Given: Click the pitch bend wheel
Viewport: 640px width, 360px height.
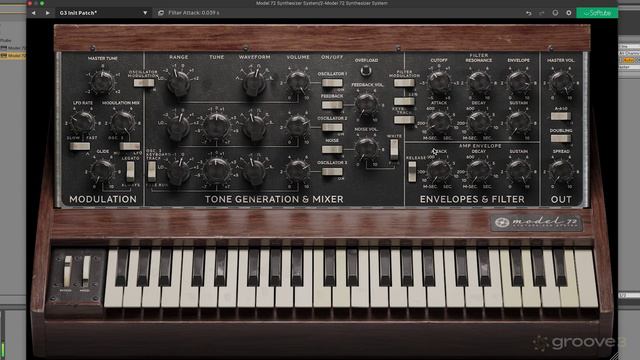Looking at the screenshot, I should pyautogui.click(x=68, y=271).
